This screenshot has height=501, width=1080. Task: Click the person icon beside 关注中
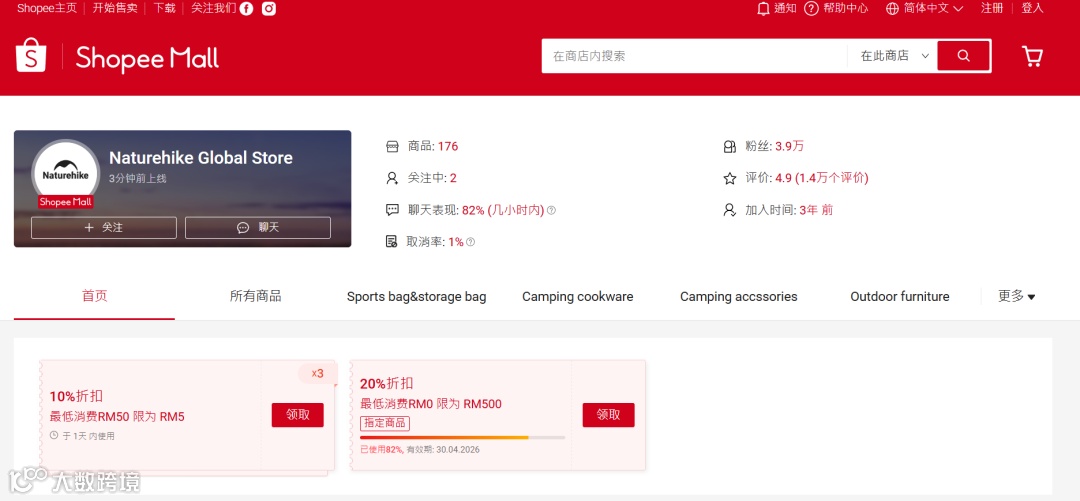(x=392, y=178)
